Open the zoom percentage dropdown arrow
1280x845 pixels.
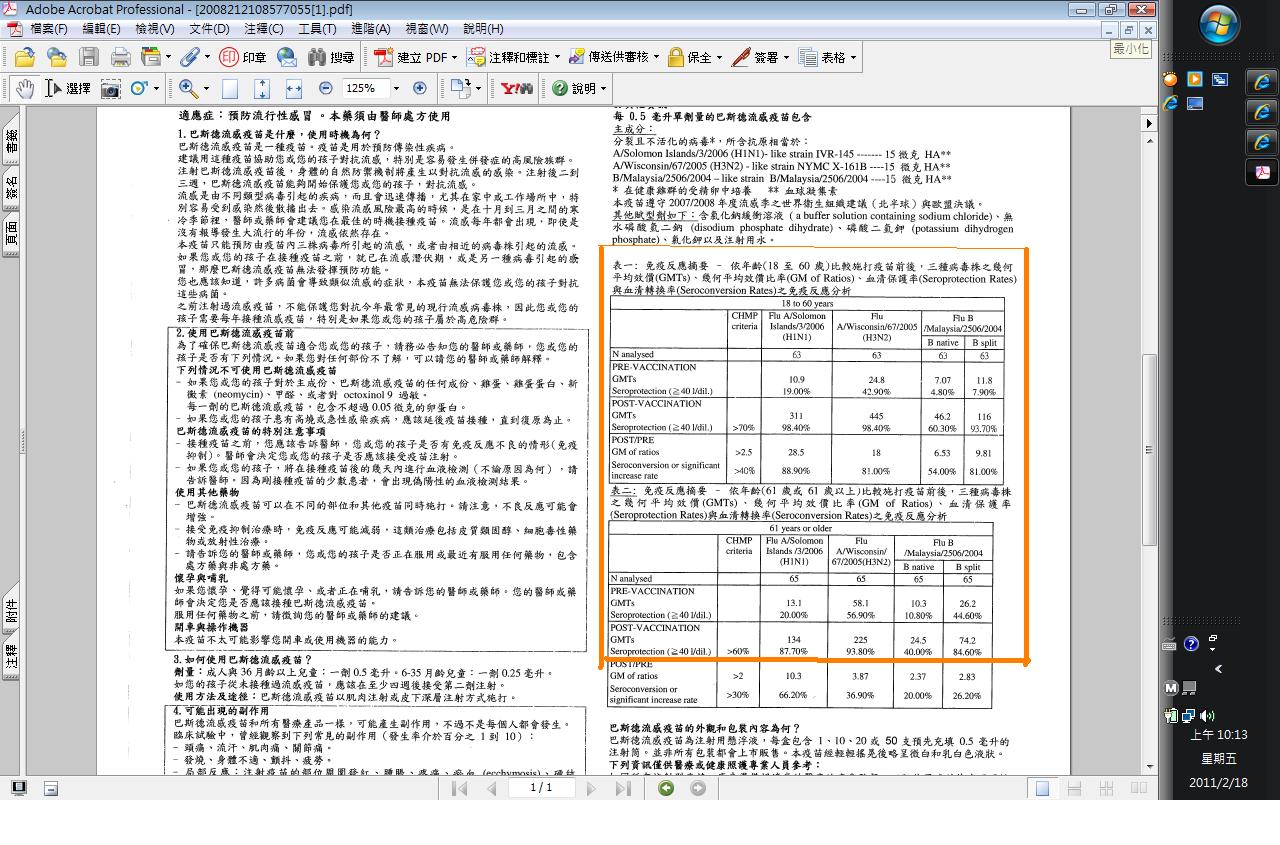click(x=398, y=88)
